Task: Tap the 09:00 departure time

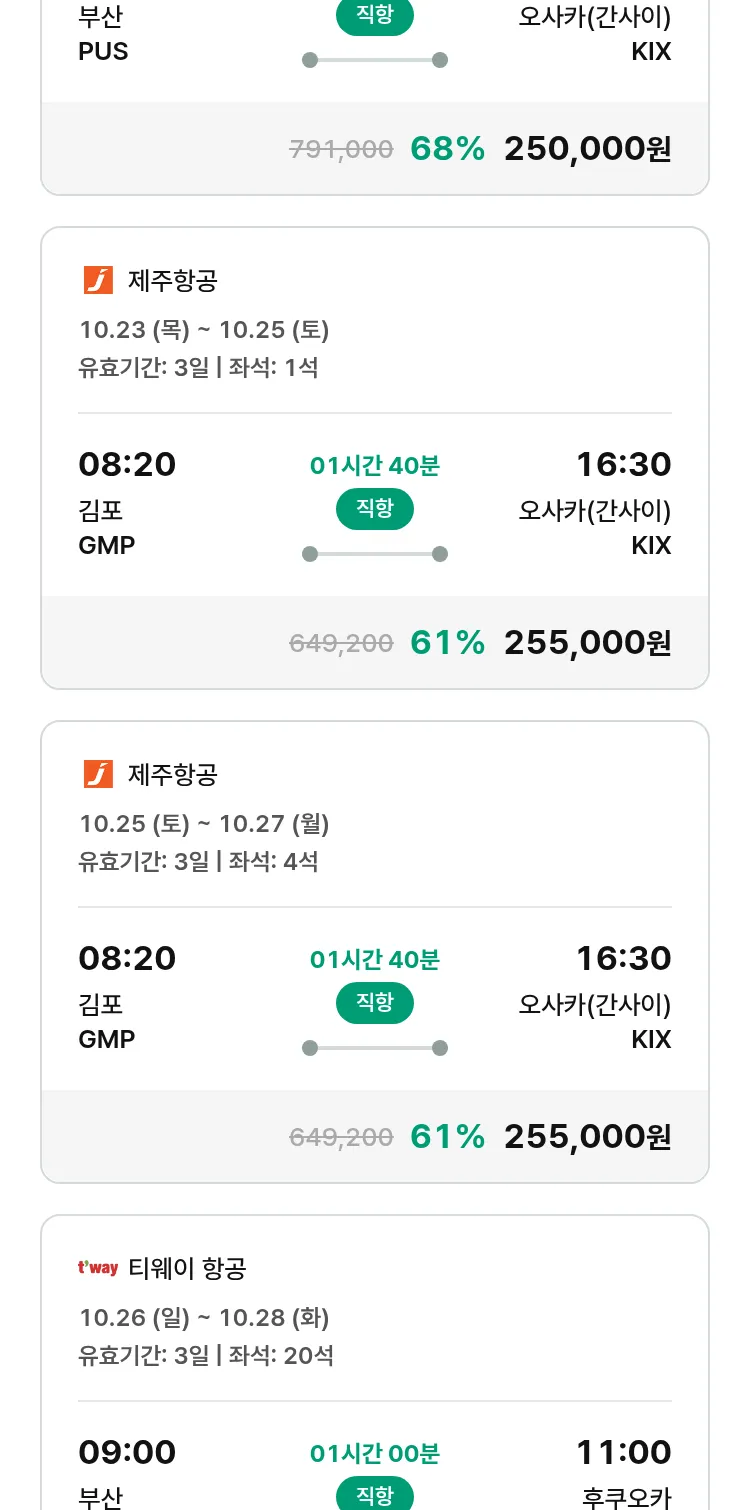Action: [x=127, y=1452]
